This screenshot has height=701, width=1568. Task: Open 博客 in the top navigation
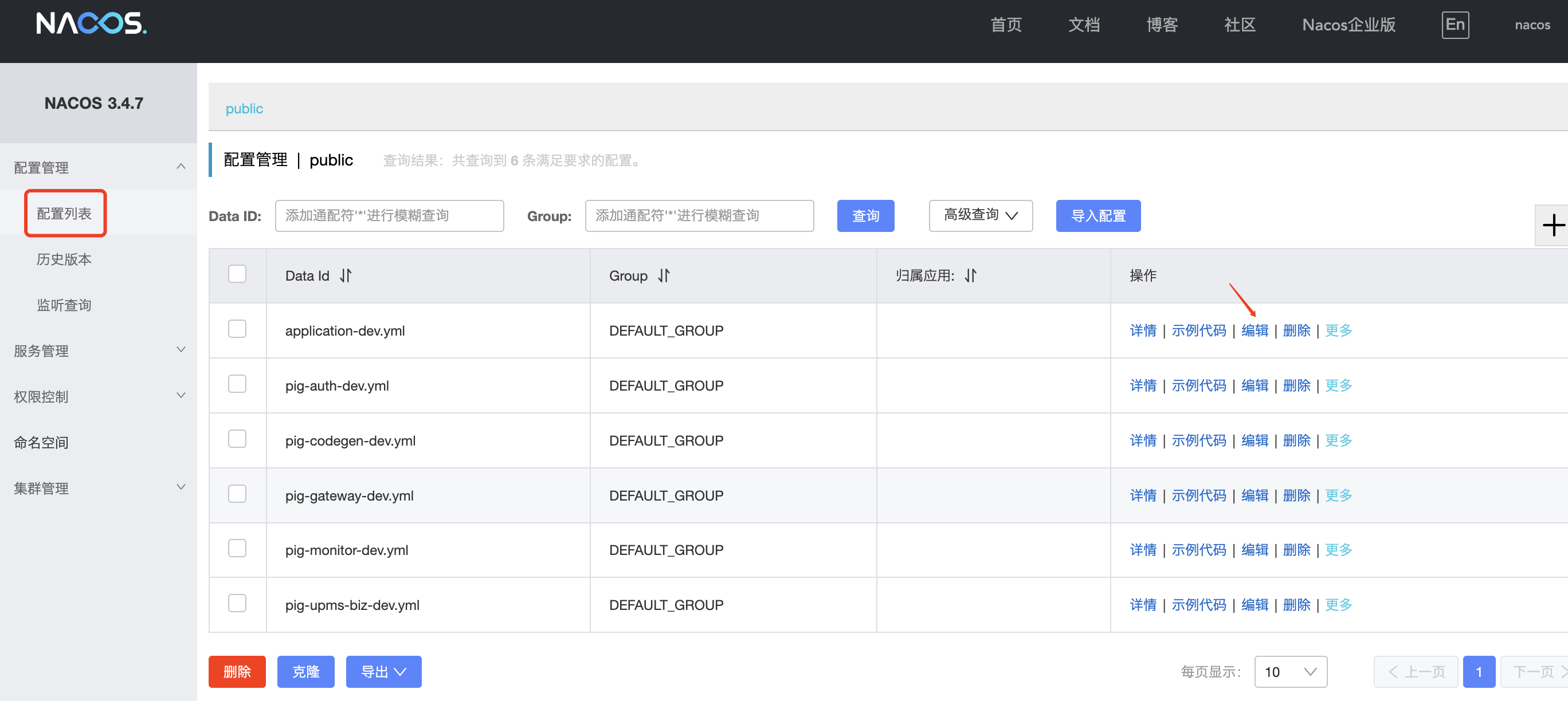pyautogui.click(x=1162, y=25)
